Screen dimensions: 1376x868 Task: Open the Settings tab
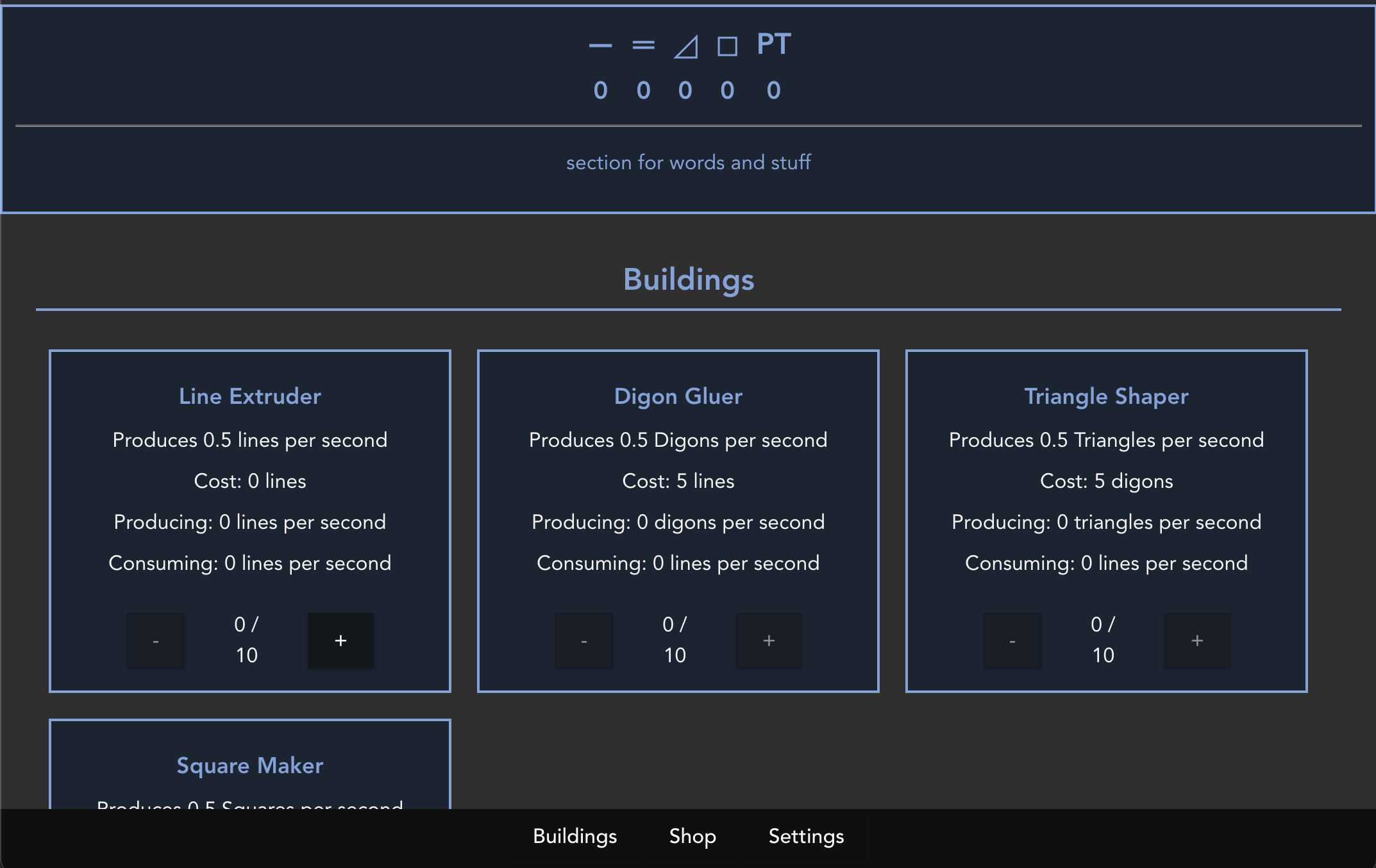(806, 837)
